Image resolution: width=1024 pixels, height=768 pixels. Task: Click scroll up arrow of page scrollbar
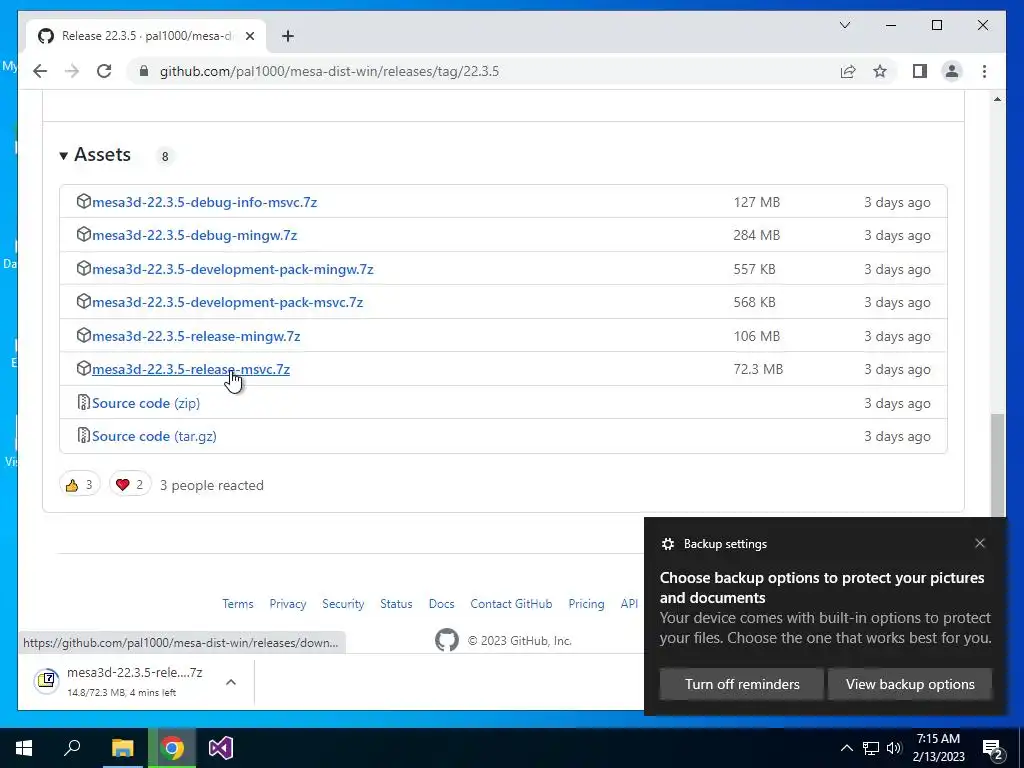(997, 99)
